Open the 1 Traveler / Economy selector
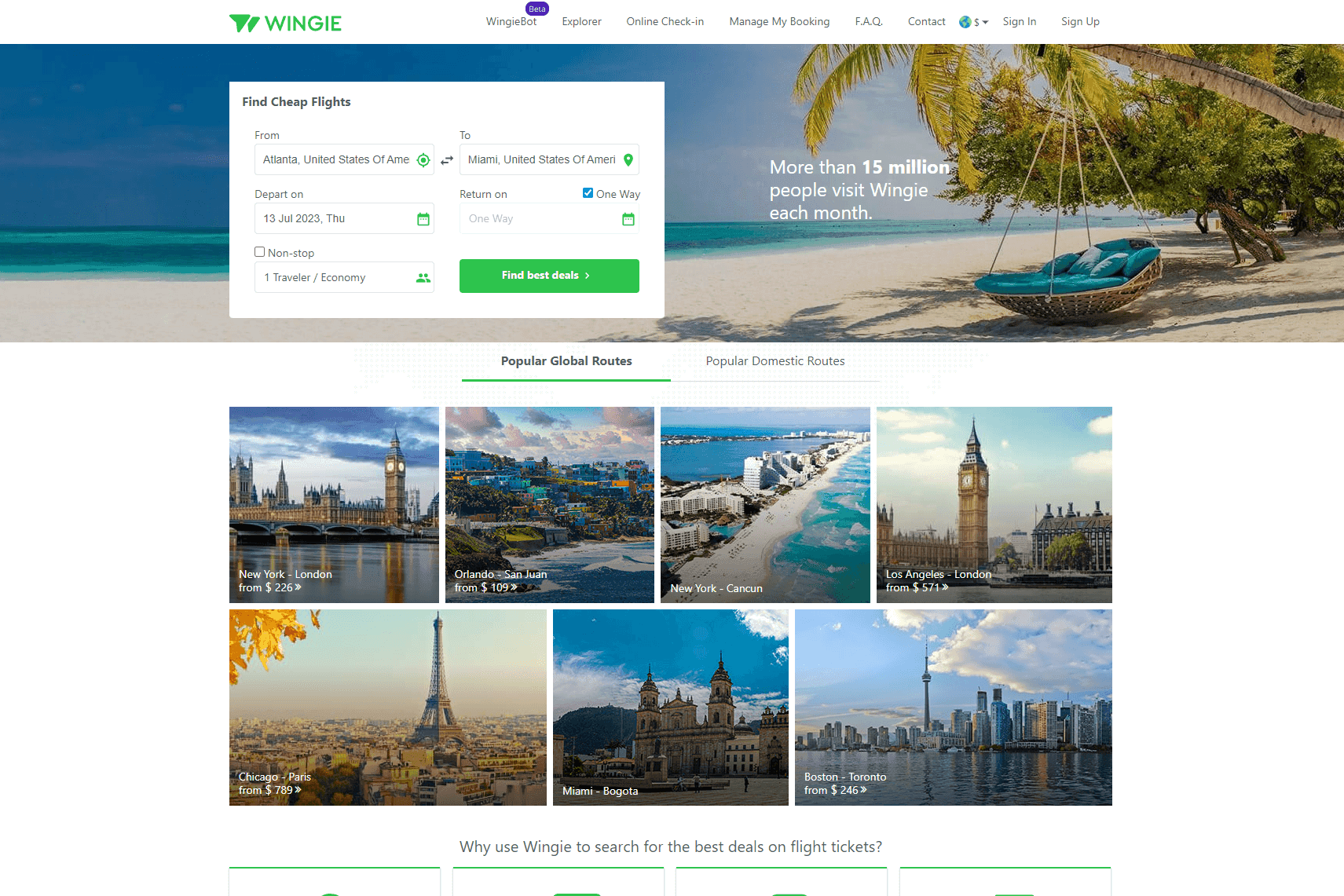 click(x=344, y=277)
